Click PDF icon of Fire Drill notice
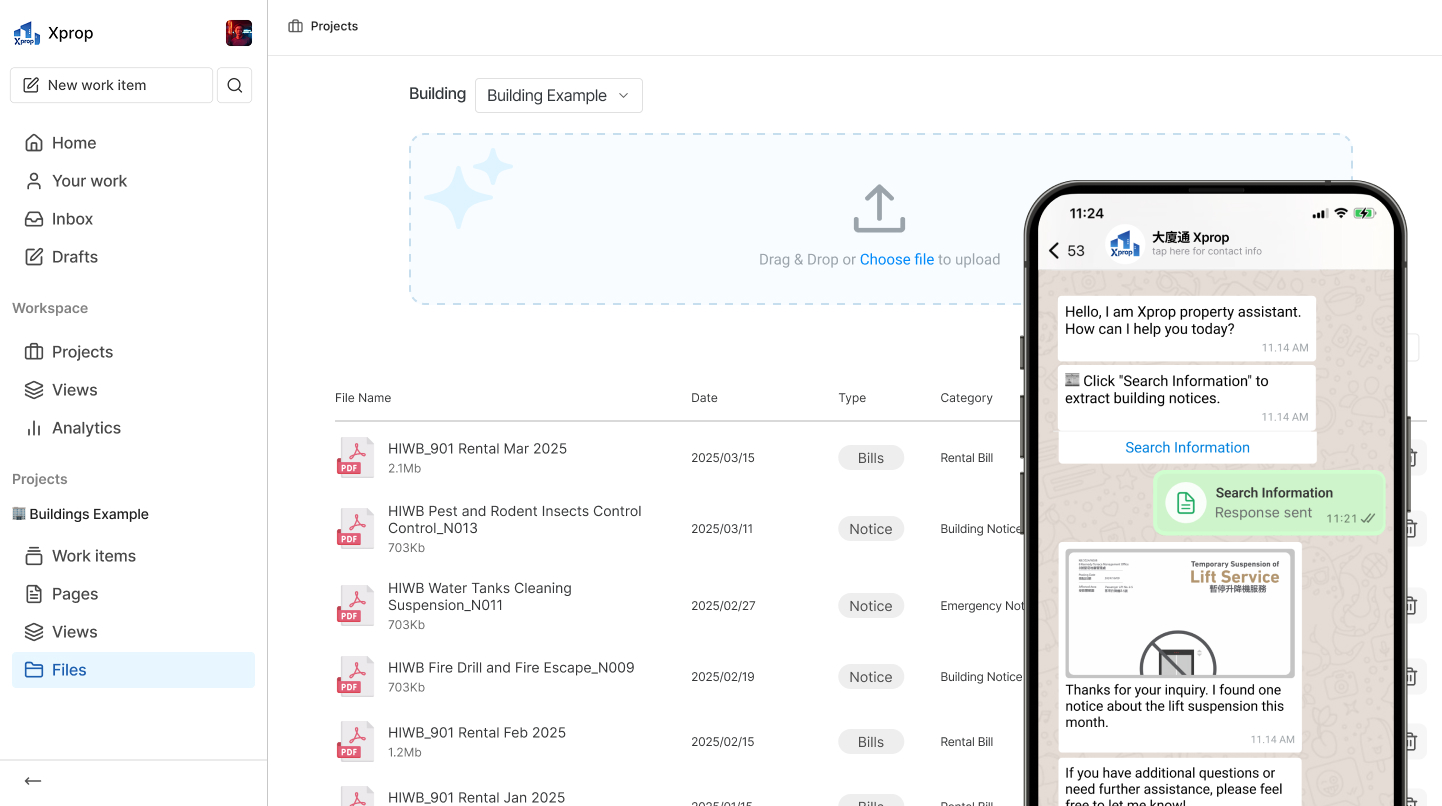The height and width of the screenshot is (806, 1442). pyautogui.click(x=355, y=676)
